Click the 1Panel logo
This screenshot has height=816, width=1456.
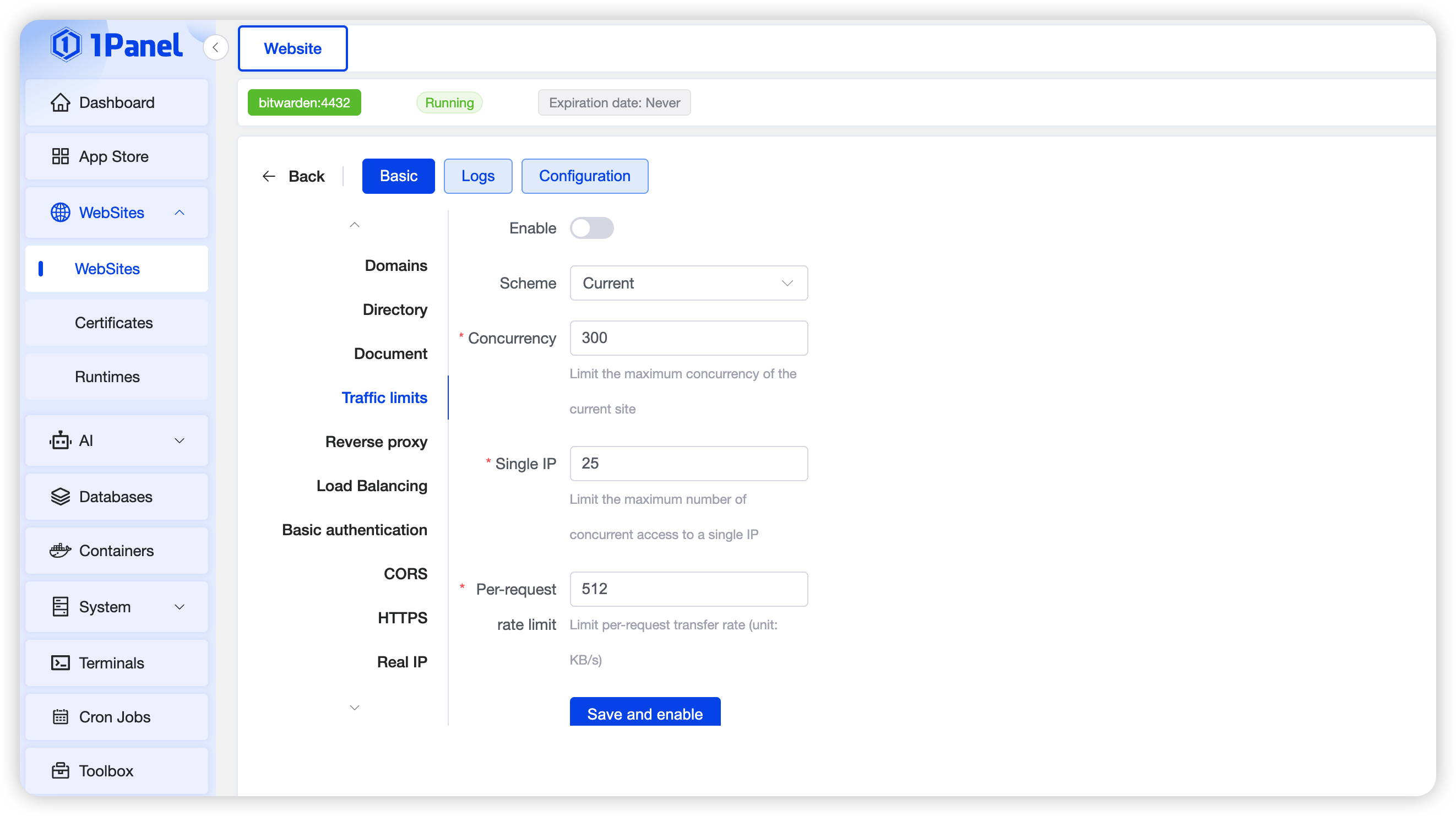tap(116, 45)
